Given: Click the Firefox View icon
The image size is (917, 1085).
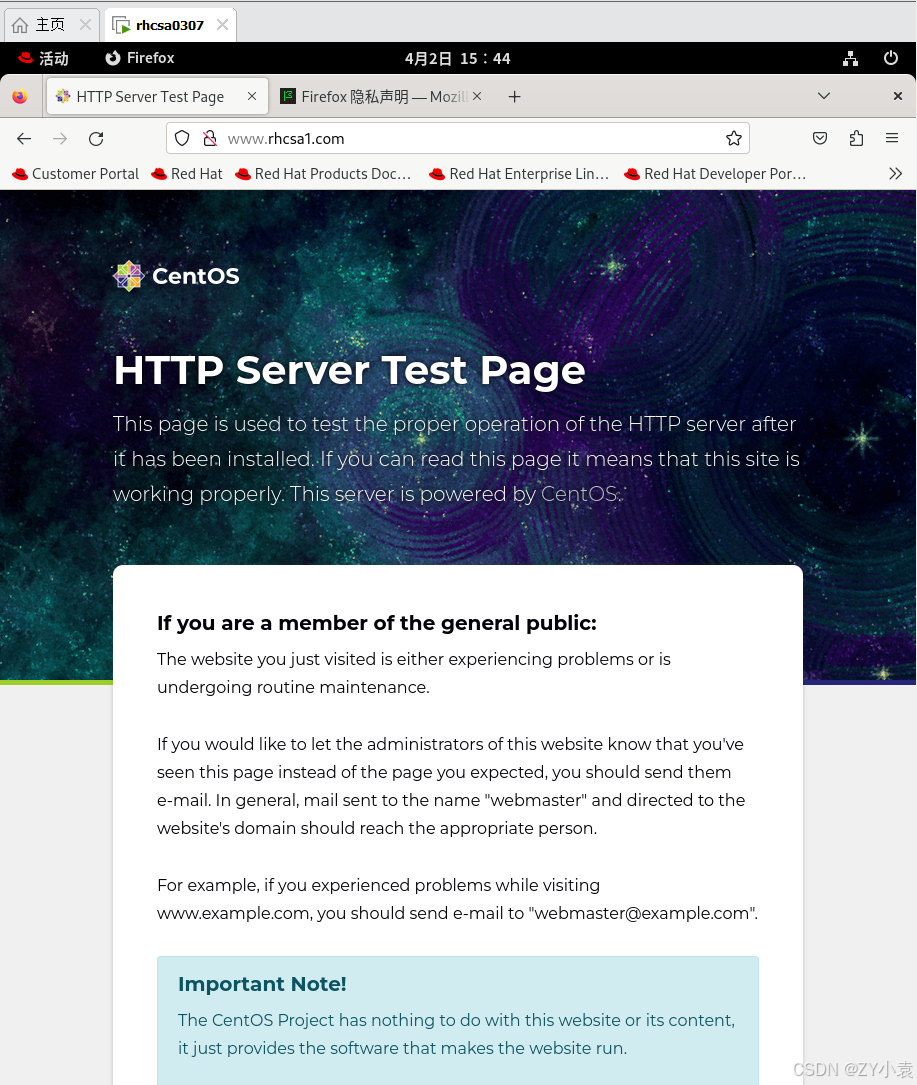Looking at the screenshot, I should coord(20,96).
